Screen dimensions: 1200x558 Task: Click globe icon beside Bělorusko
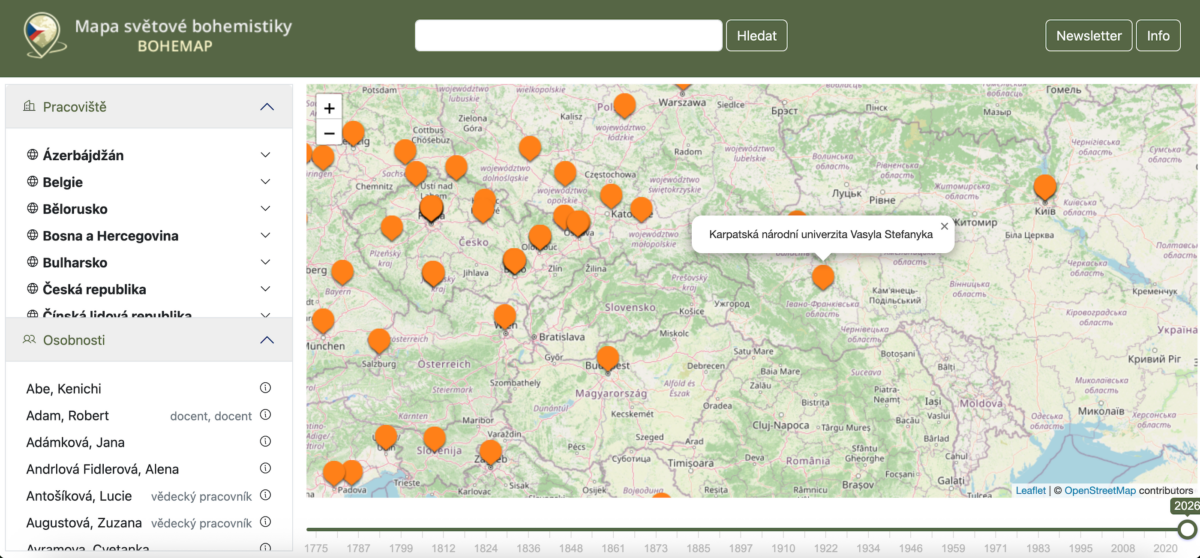[x=32, y=209]
